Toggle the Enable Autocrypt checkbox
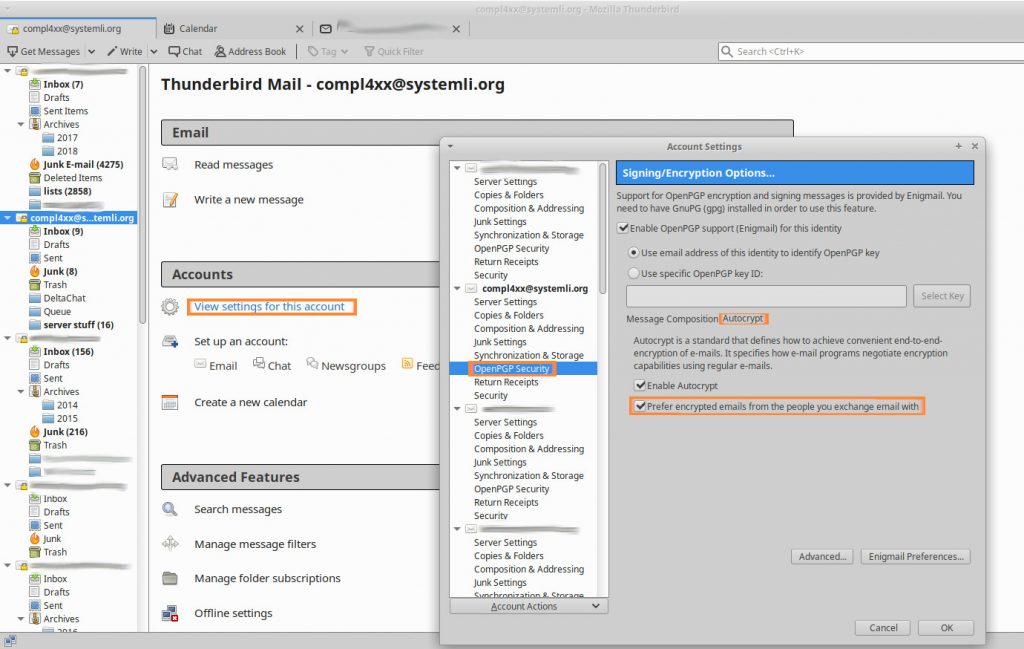The image size is (1024, 649). [x=640, y=385]
